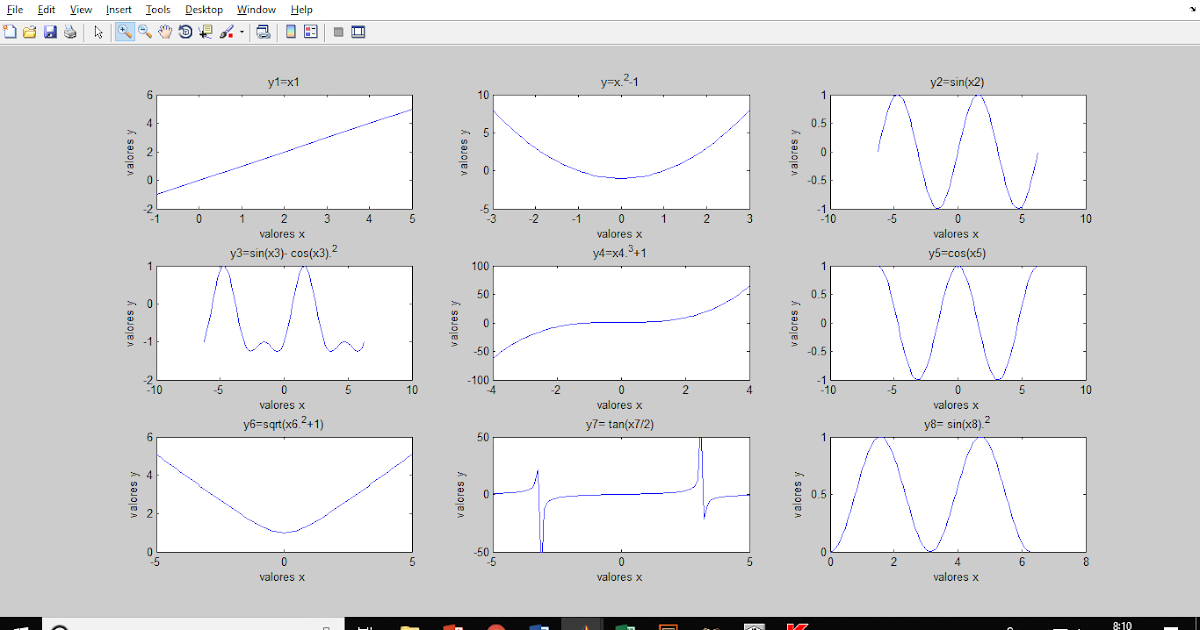The height and width of the screenshot is (630, 1200).
Task: Toggle the Show Plot Tools and Dock Figure button
Action: pos(358,31)
